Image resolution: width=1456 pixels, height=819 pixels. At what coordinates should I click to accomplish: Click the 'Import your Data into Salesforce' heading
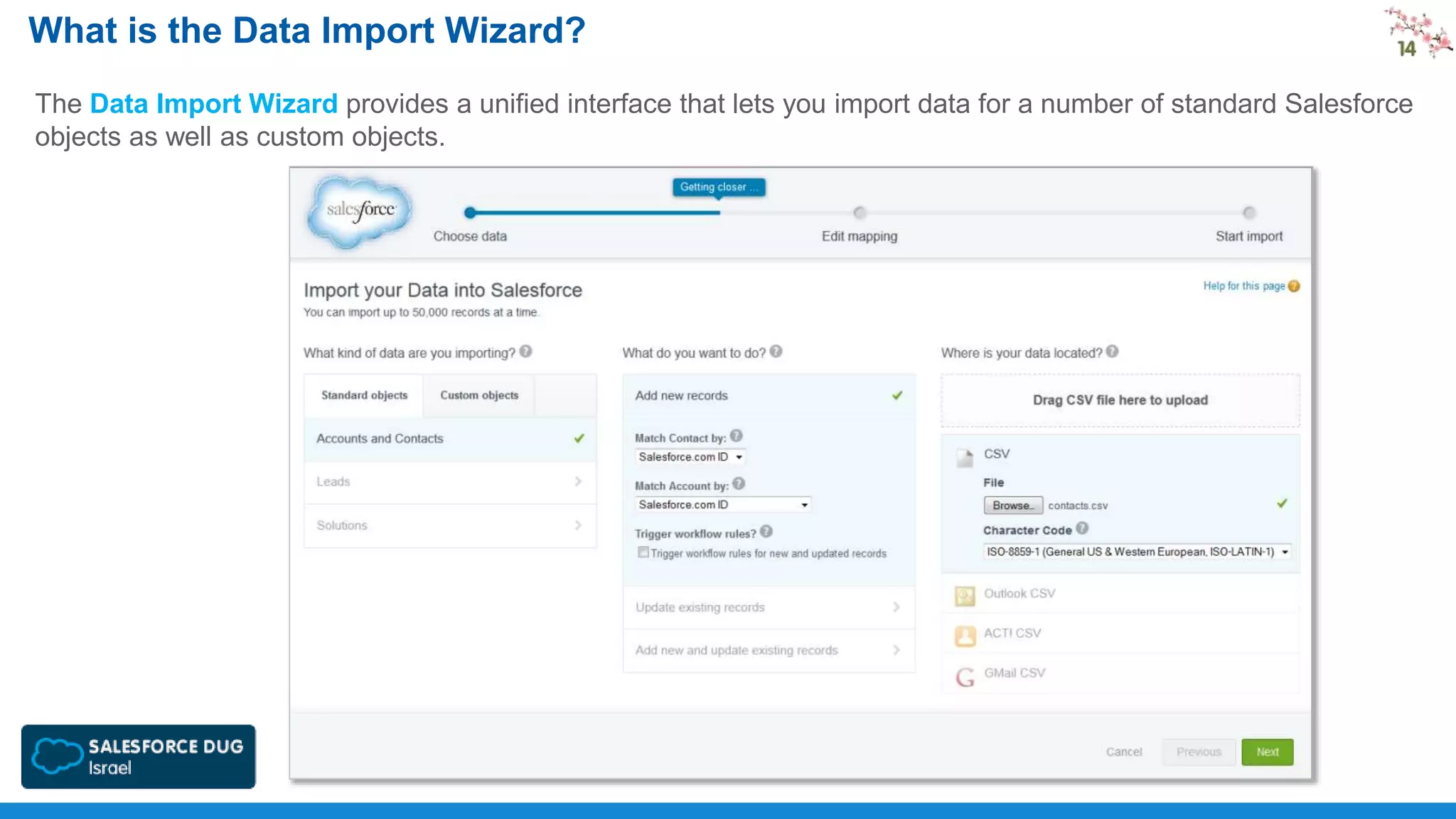pyautogui.click(x=443, y=290)
